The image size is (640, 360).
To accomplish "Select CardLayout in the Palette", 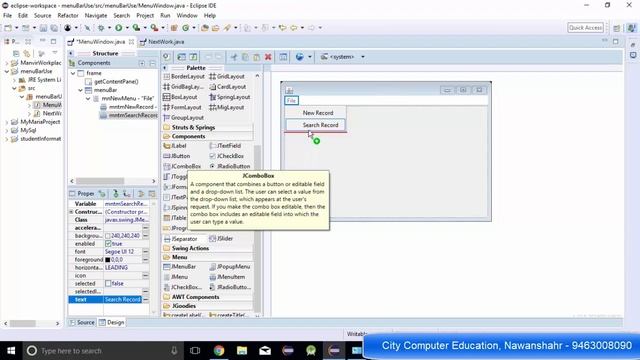I will coord(228,87).
